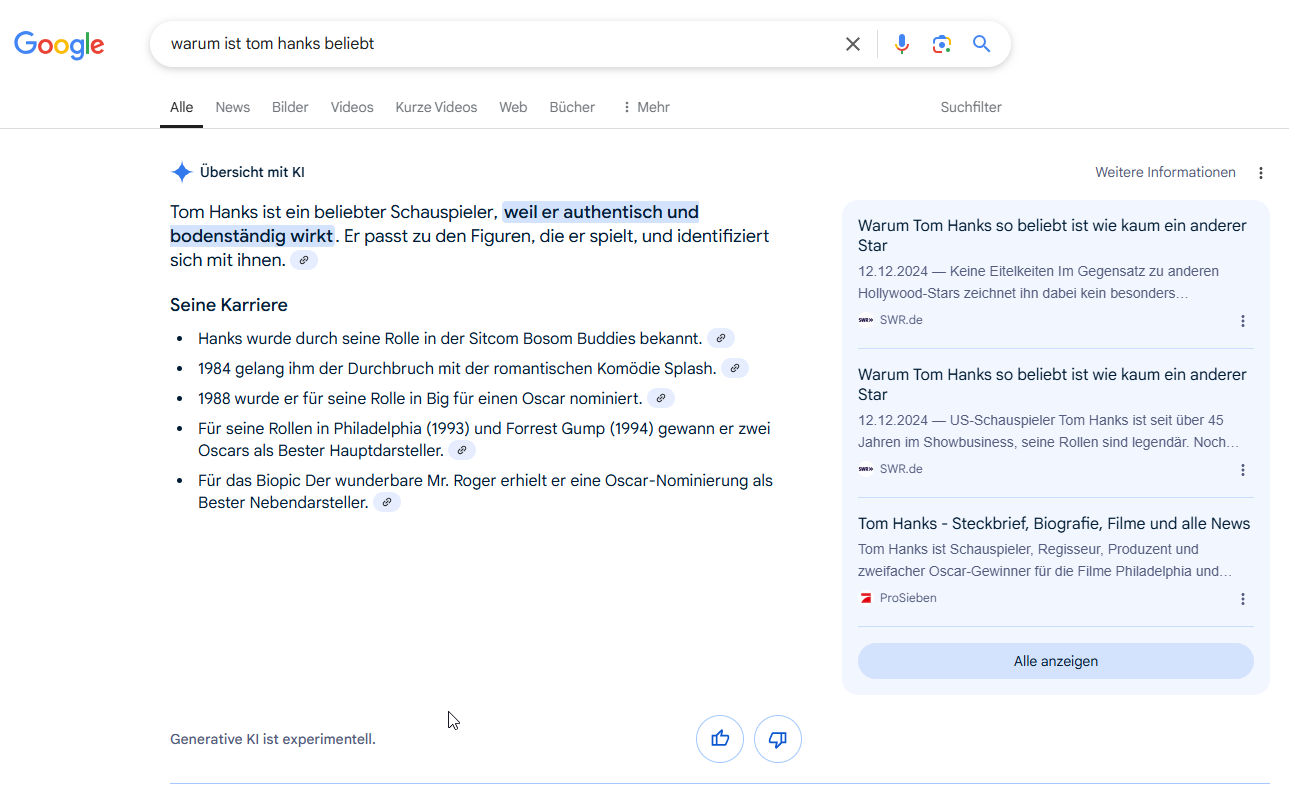Screen dimensions: 1289x798
Task: Click the magnifying glass search icon
Action: pos(982,44)
